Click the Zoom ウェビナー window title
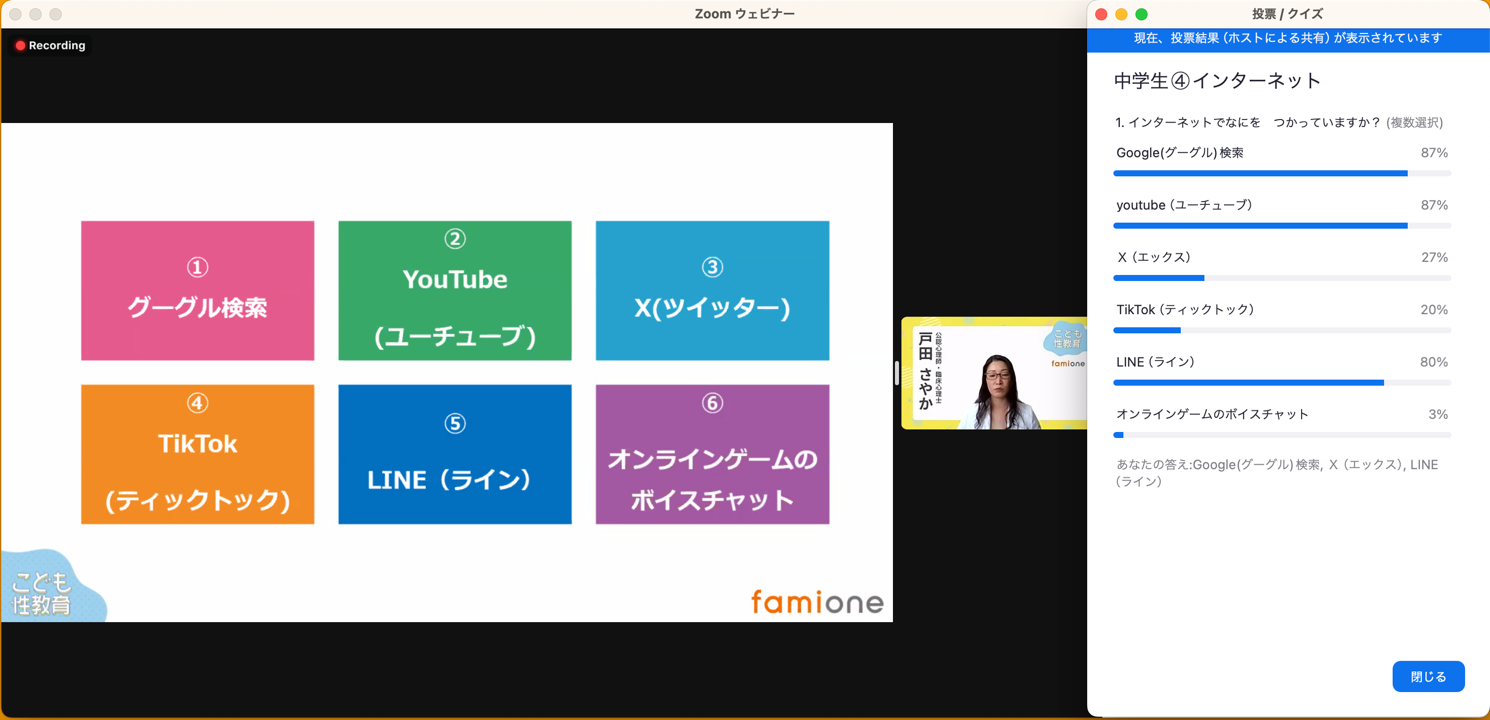 click(745, 14)
